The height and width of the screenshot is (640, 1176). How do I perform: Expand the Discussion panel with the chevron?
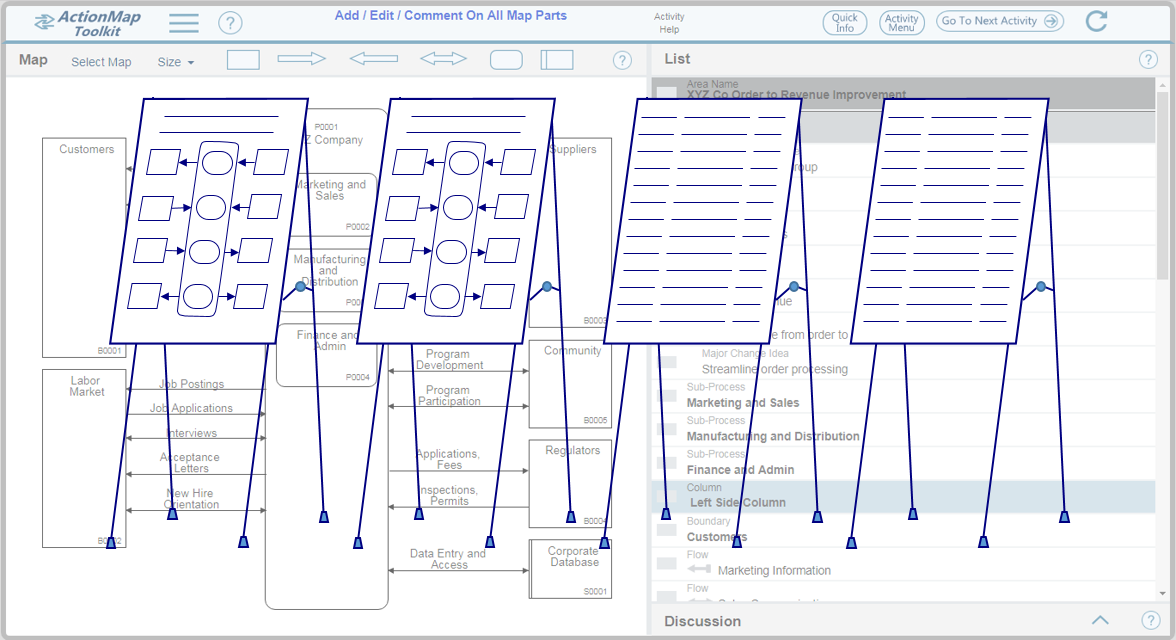1100,620
